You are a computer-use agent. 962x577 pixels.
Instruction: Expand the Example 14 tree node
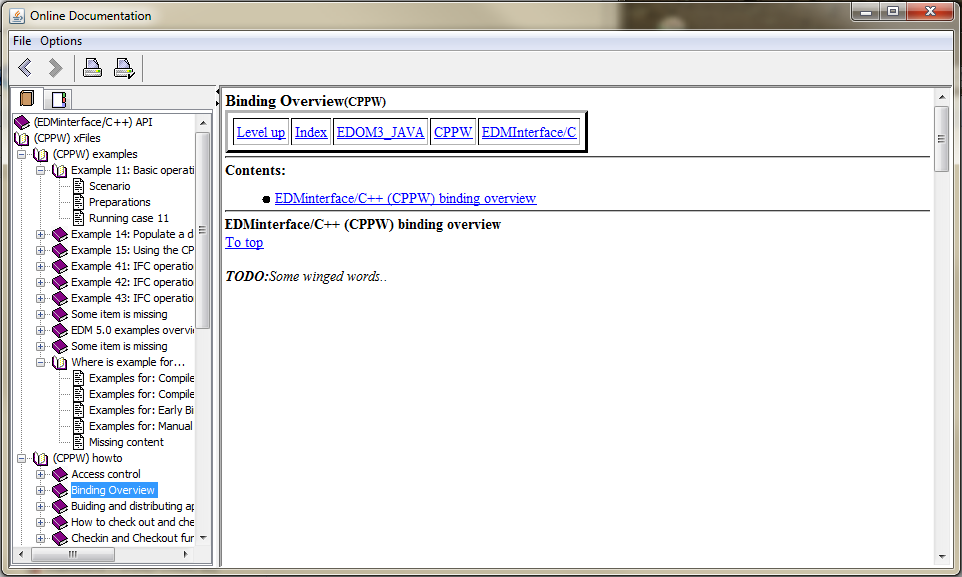41,234
